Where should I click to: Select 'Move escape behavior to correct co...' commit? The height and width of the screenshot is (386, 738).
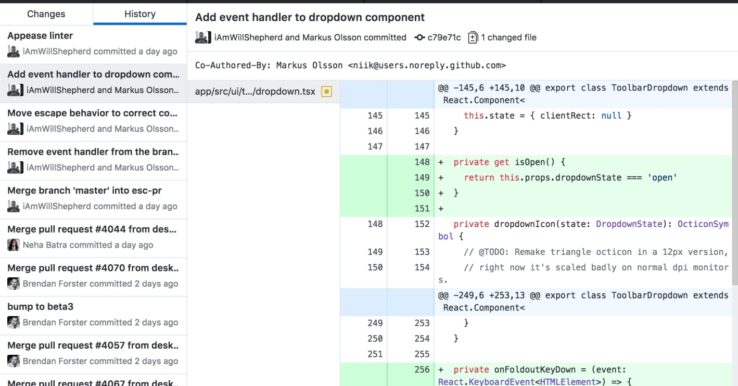93,121
